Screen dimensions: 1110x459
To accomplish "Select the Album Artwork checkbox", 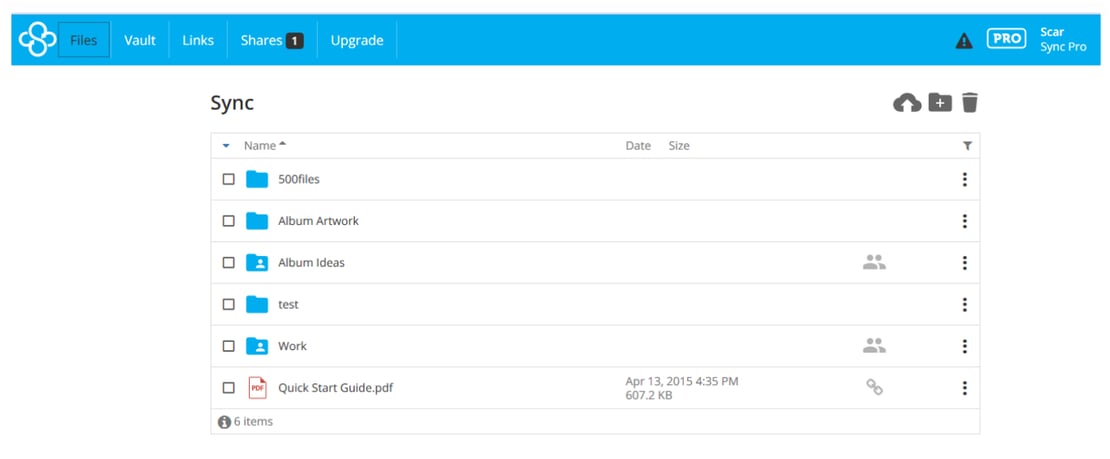I will tap(229, 221).
